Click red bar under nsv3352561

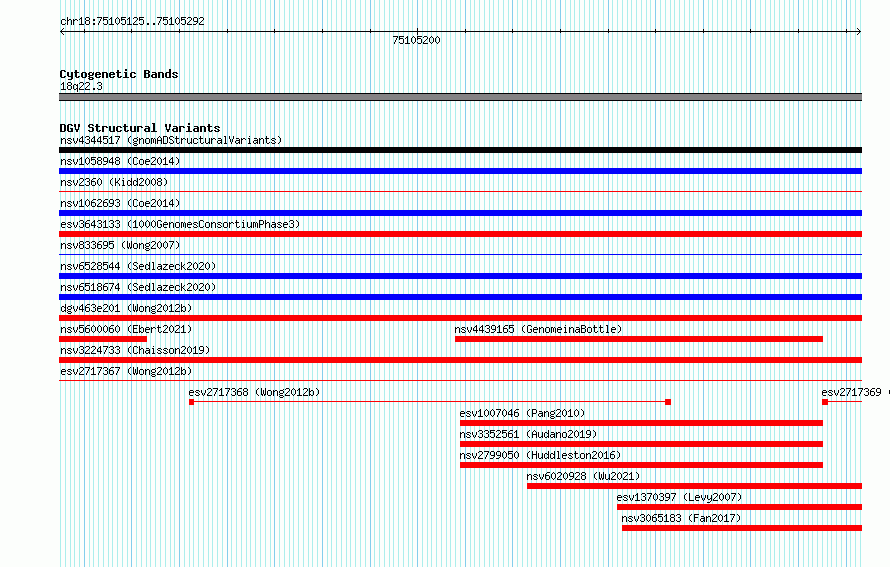(641, 444)
